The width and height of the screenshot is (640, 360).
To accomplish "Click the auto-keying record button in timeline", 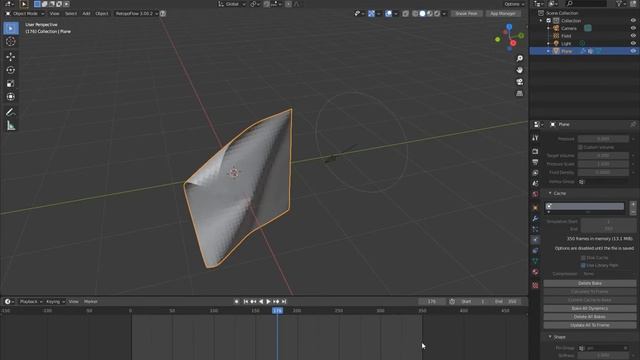I will 236,302.
